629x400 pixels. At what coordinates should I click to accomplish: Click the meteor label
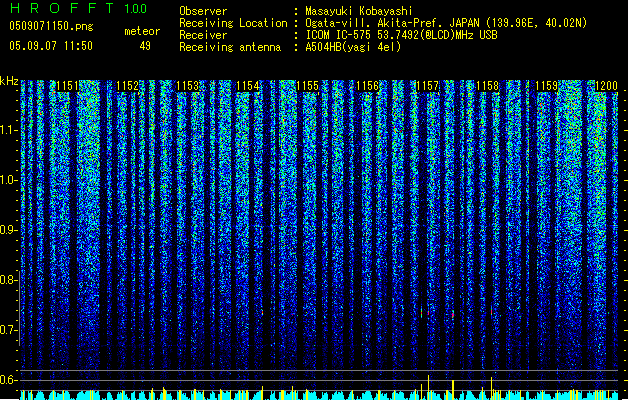point(142,31)
